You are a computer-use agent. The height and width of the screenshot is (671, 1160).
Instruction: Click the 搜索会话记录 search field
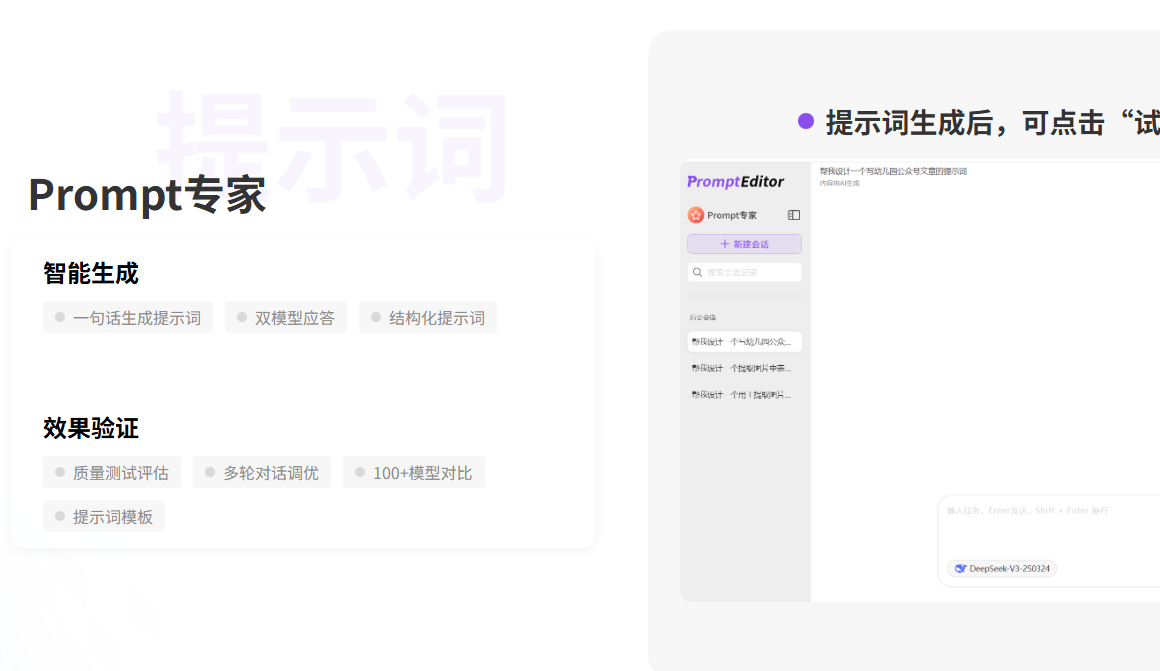coord(750,272)
